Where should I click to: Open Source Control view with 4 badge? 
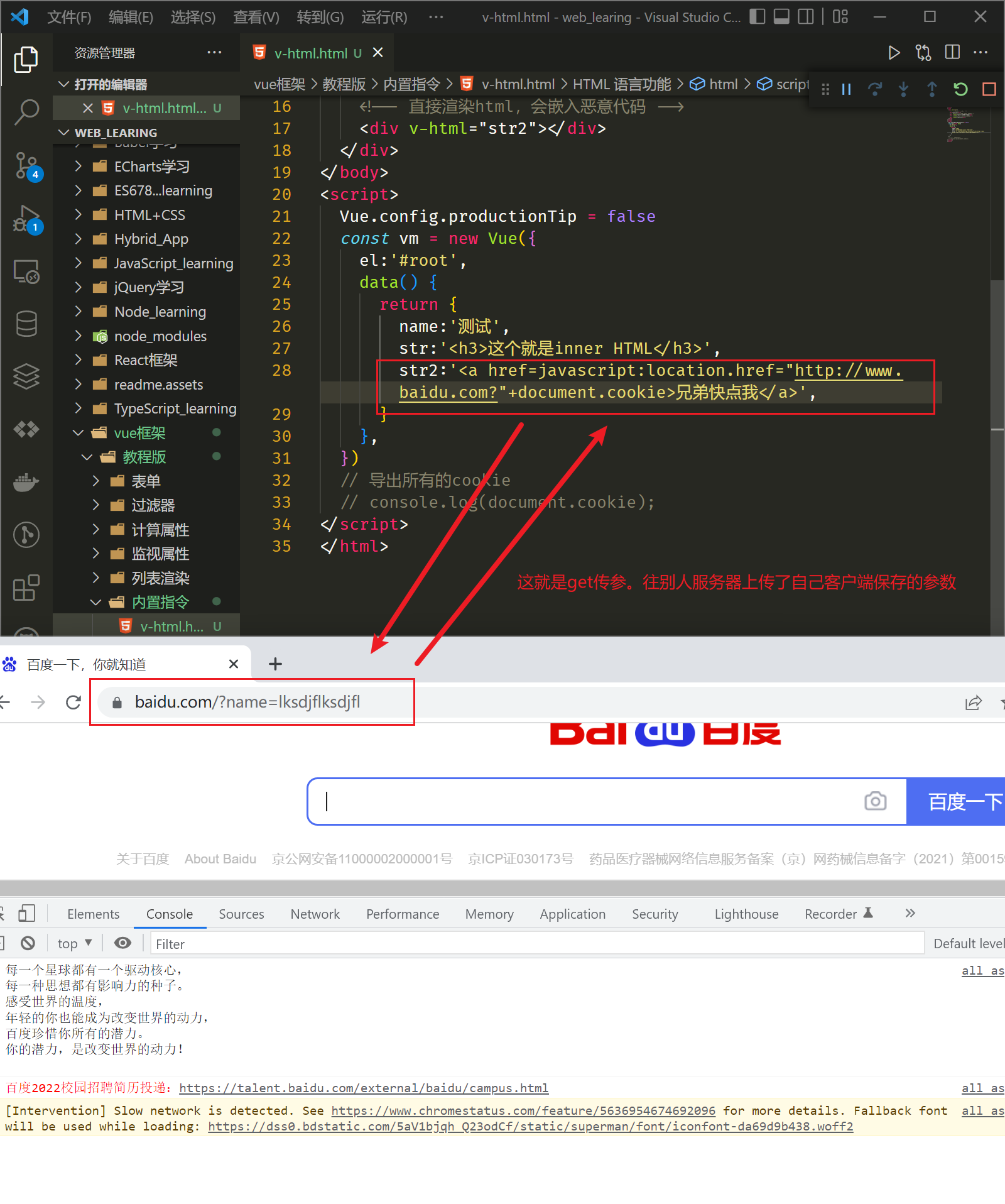tap(27, 167)
